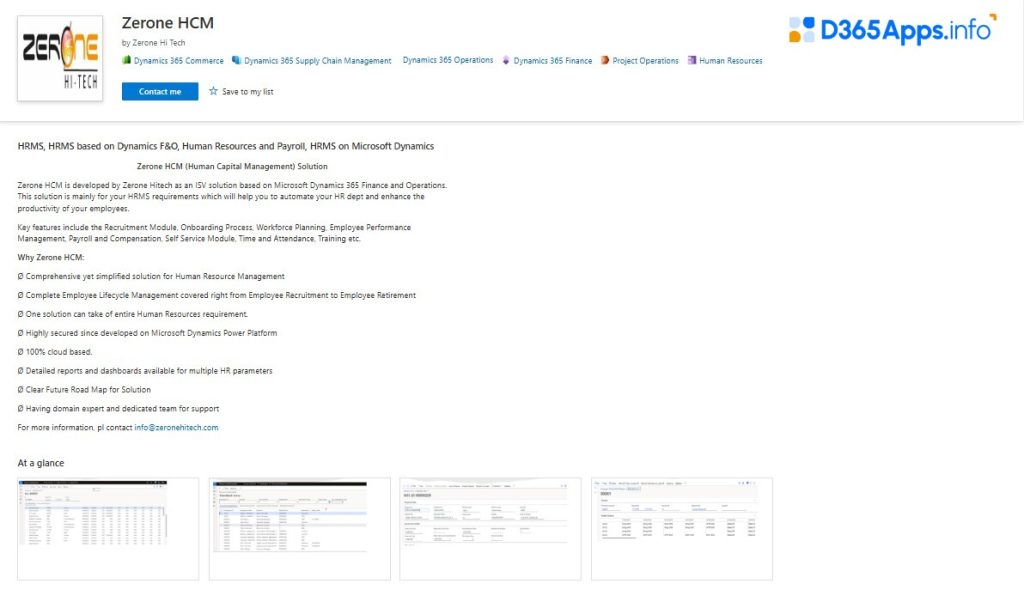Open the second At a glance screenshot

pyautogui.click(x=300, y=529)
